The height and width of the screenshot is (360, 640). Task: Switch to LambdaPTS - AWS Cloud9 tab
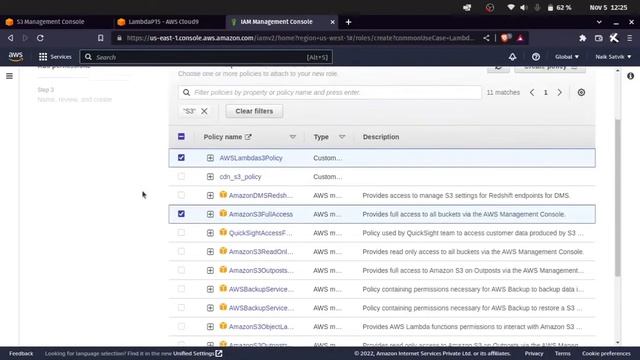(163, 22)
